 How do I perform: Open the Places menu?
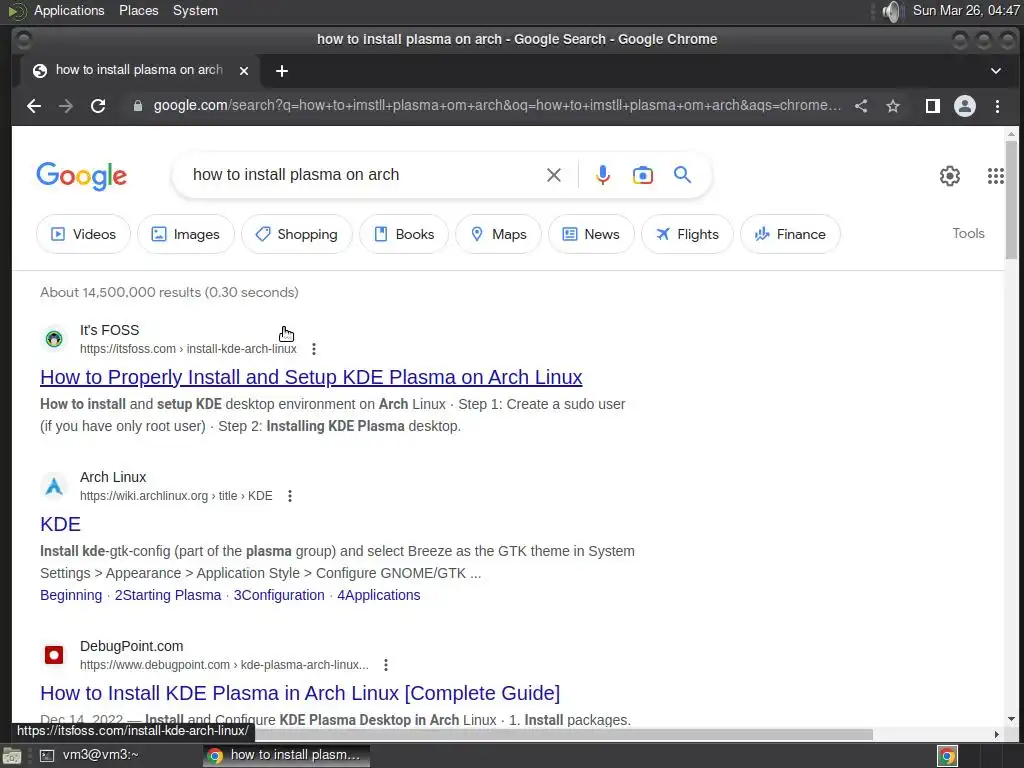[138, 10]
